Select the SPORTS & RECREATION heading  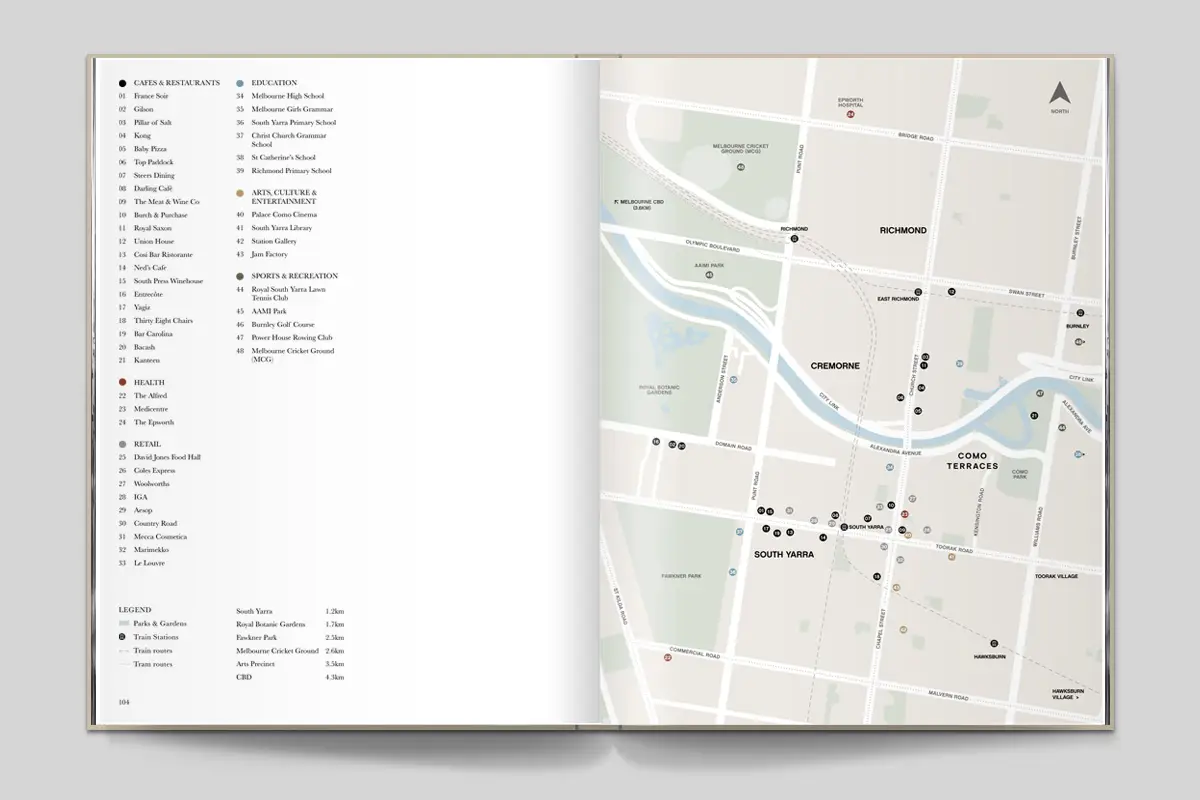click(x=295, y=276)
